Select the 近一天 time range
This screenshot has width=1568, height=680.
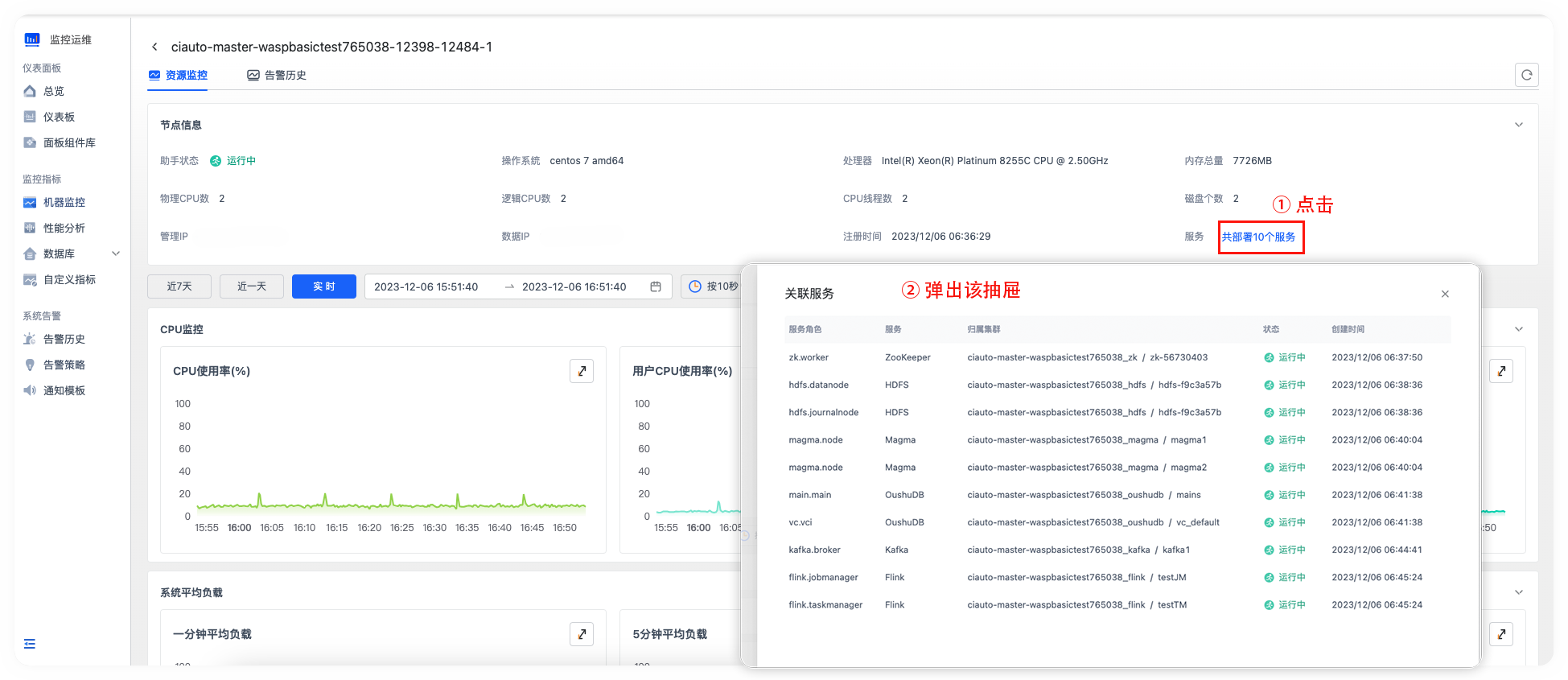pyautogui.click(x=252, y=286)
